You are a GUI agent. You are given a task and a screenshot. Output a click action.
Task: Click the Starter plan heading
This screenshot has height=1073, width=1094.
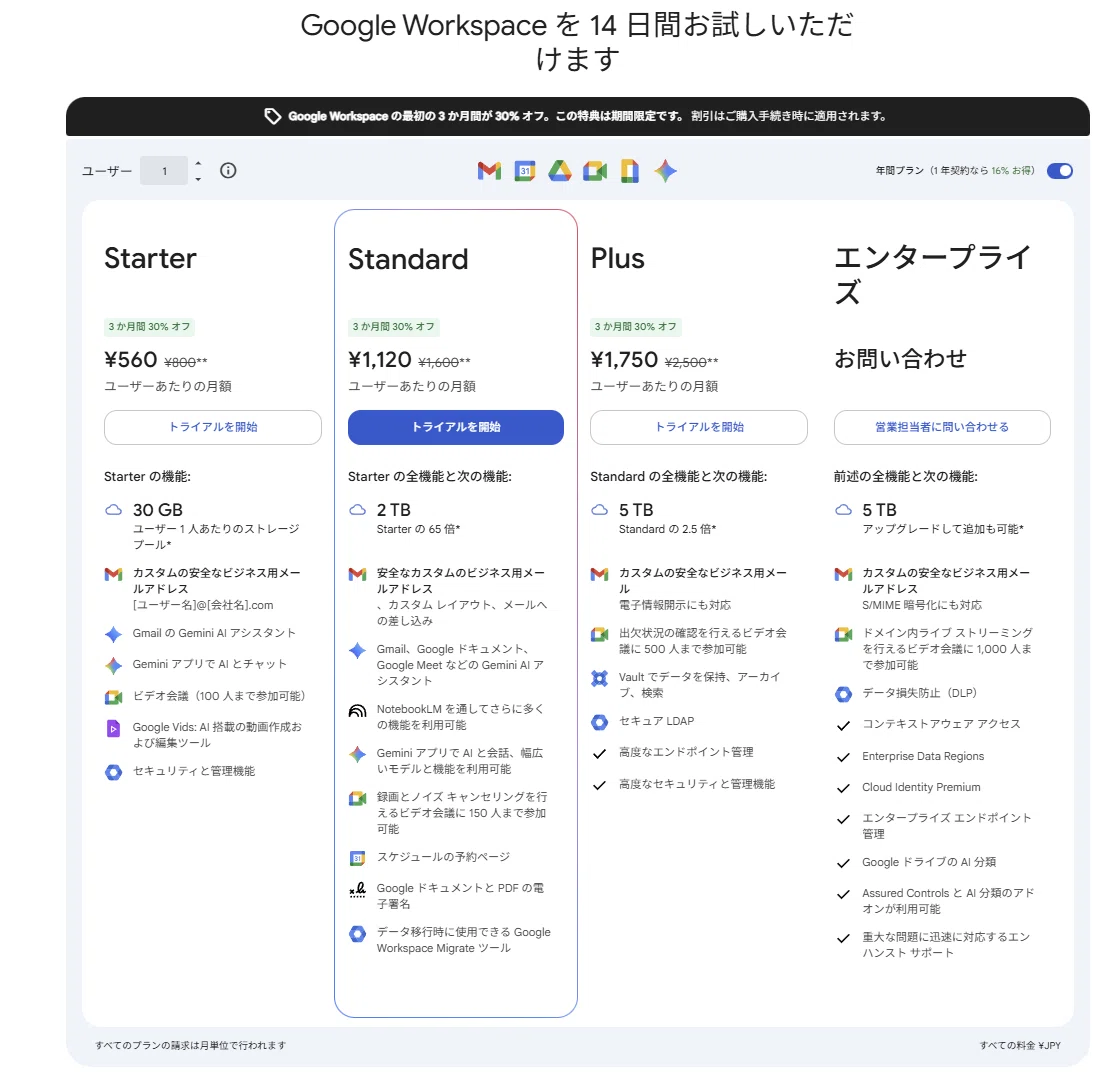point(150,259)
